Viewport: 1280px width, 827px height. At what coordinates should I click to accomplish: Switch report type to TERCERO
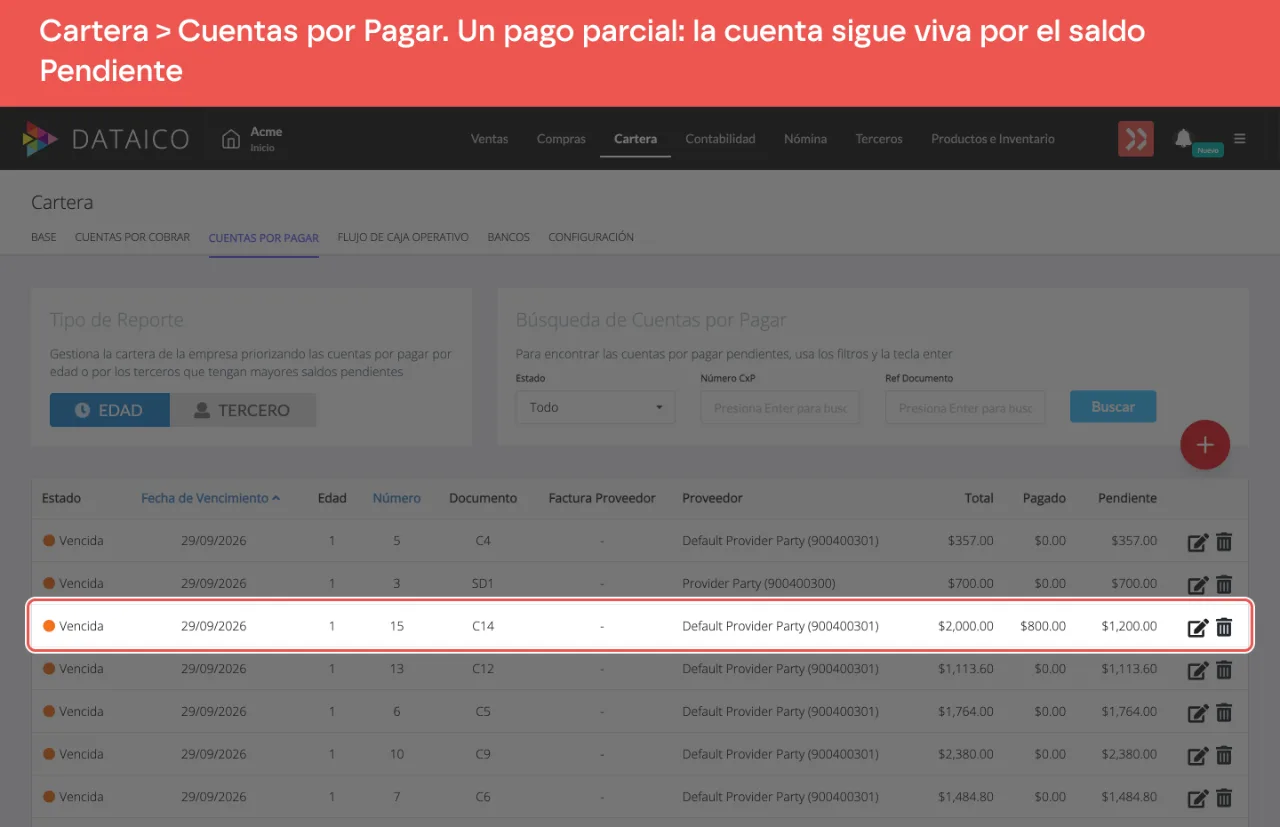click(x=243, y=410)
